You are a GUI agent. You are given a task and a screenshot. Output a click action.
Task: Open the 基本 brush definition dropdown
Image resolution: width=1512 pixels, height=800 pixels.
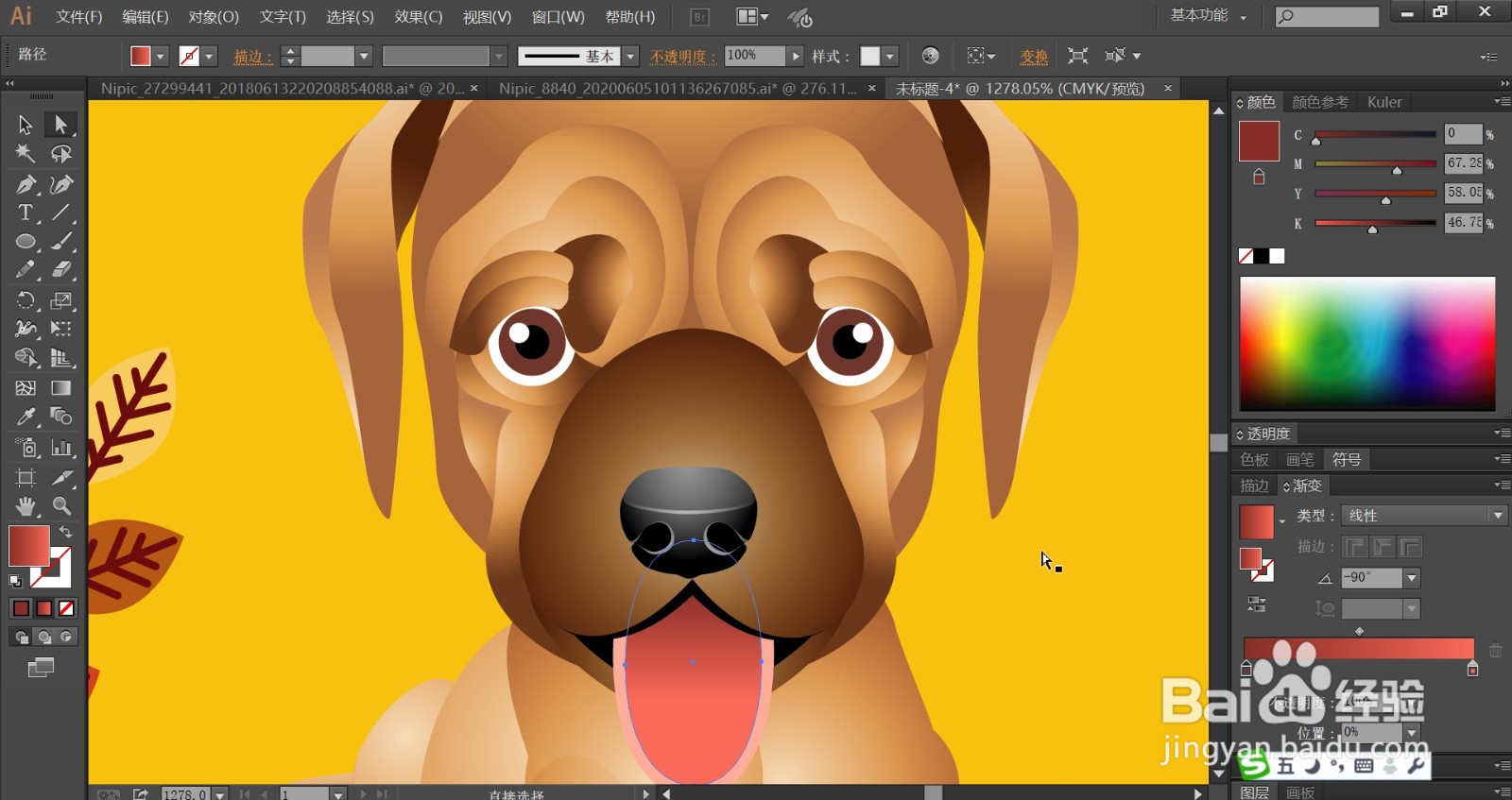click(x=630, y=57)
